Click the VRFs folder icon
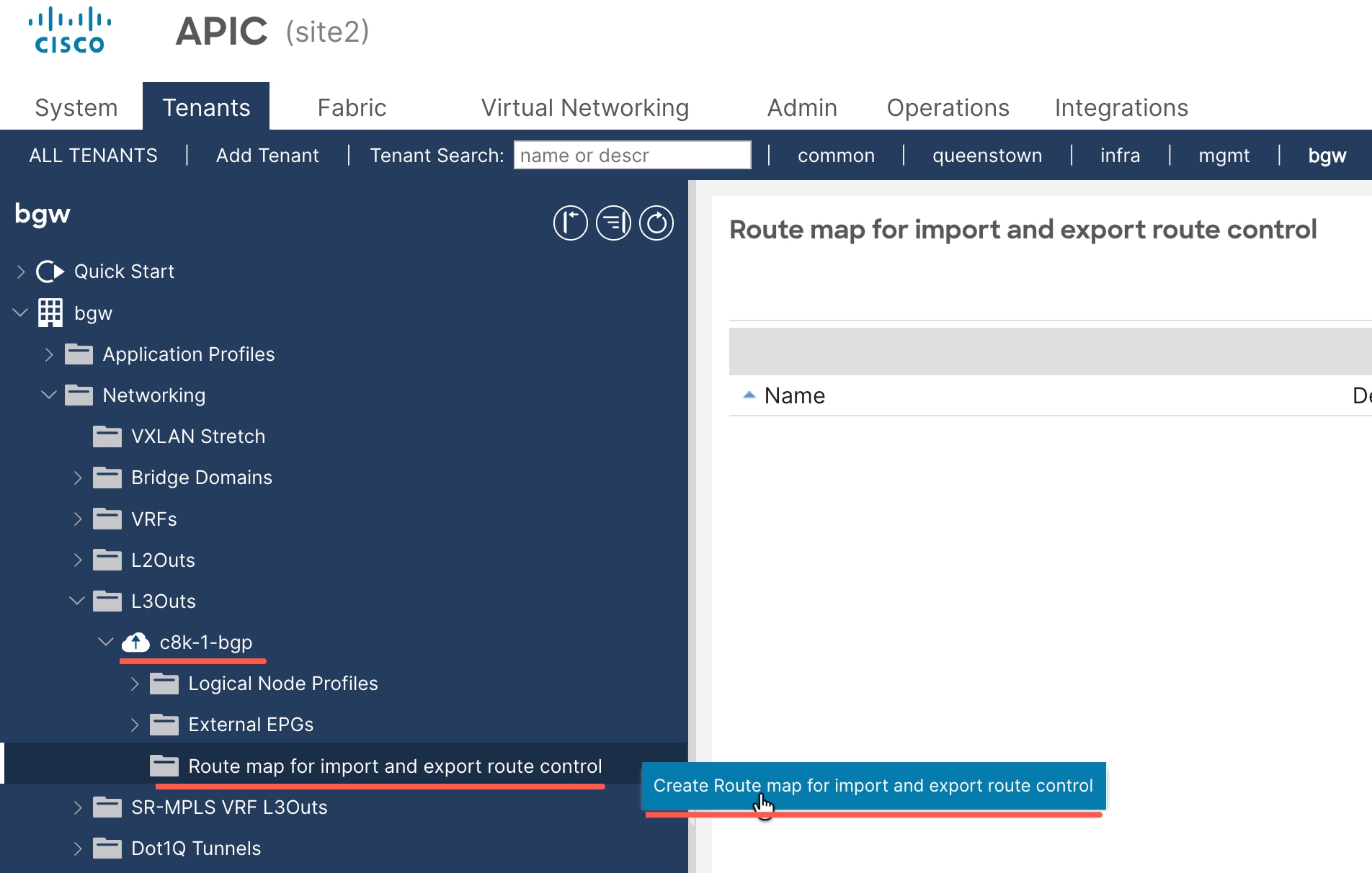Viewport: 1372px width, 873px height. pyautogui.click(x=107, y=519)
